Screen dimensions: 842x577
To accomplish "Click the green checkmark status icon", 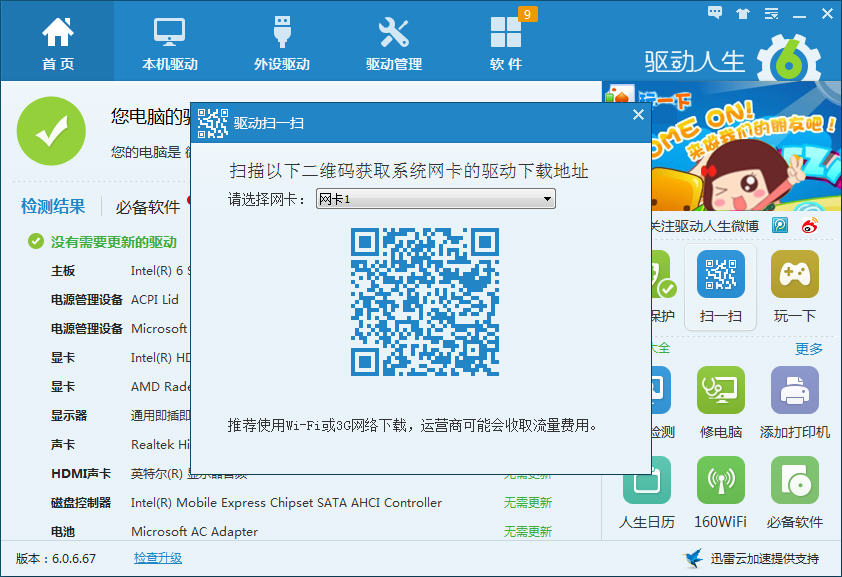I will click(x=51, y=131).
